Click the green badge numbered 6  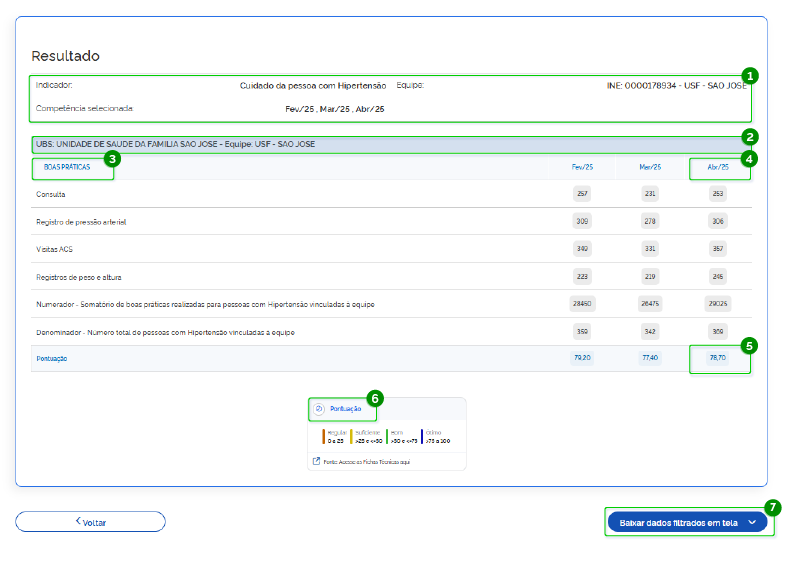(x=376, y=398)
